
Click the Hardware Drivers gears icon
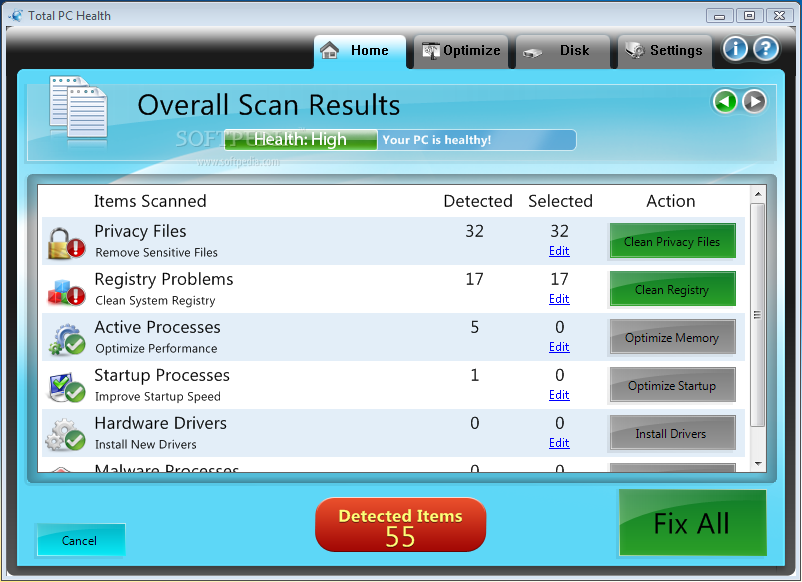pos(66,435)
